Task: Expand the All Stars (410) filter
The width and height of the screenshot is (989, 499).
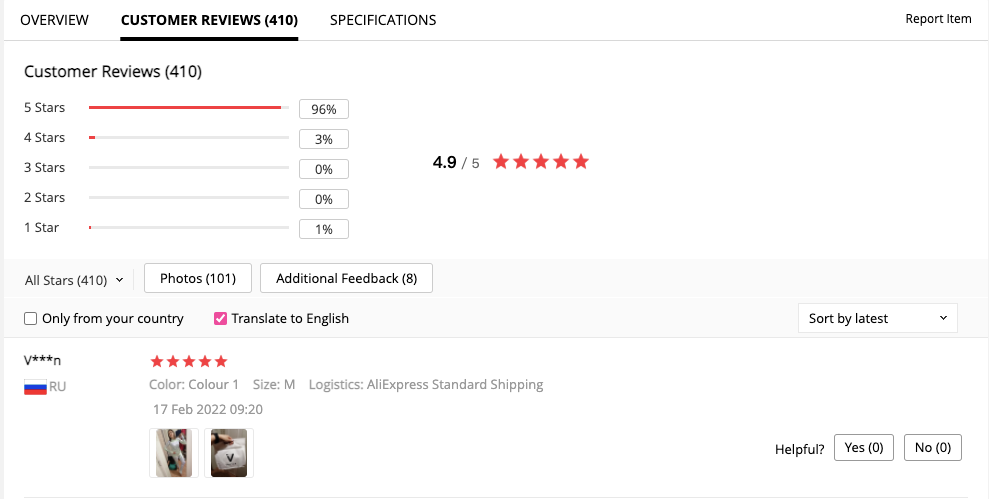Action: coord(74,280)
